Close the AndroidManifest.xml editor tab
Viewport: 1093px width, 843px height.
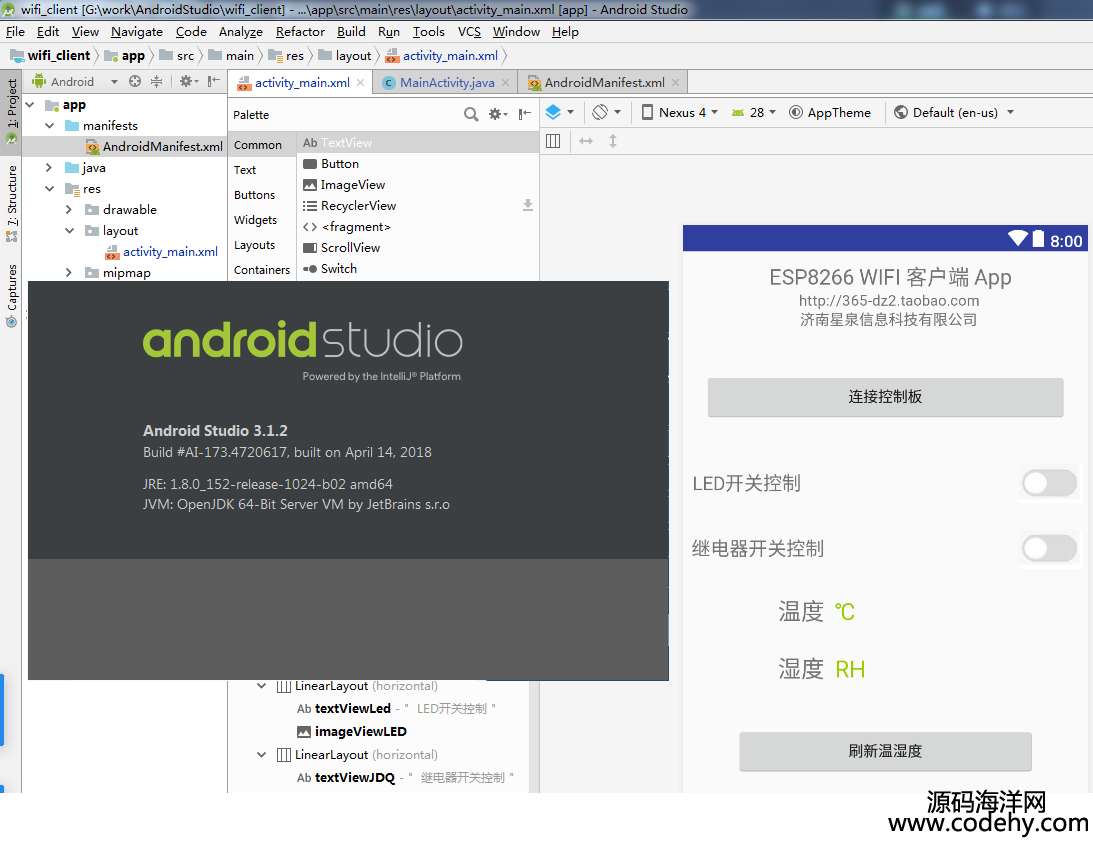[675, 82]
